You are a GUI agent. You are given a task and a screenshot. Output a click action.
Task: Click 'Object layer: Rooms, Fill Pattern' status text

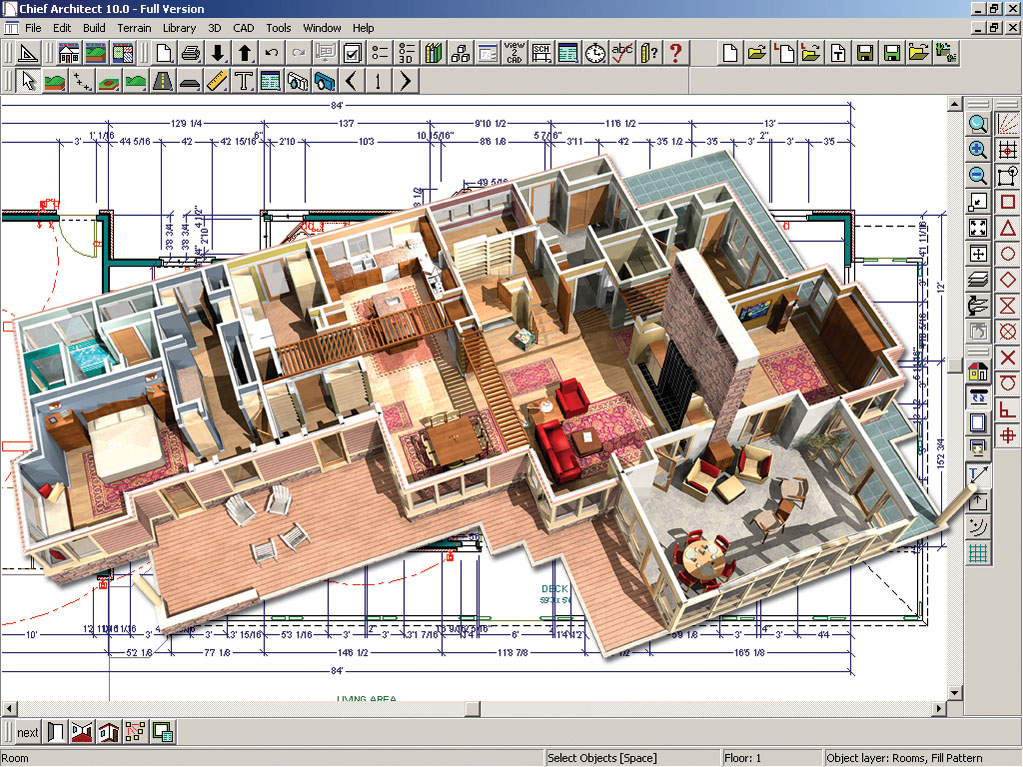[x=904, y=758]
